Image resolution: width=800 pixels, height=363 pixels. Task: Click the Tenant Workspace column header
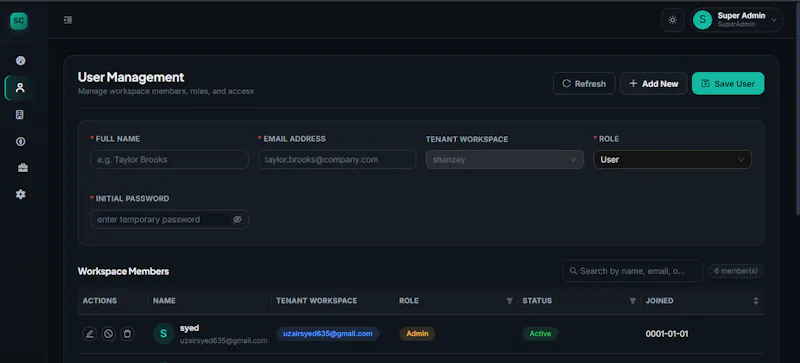coord(316,301)
